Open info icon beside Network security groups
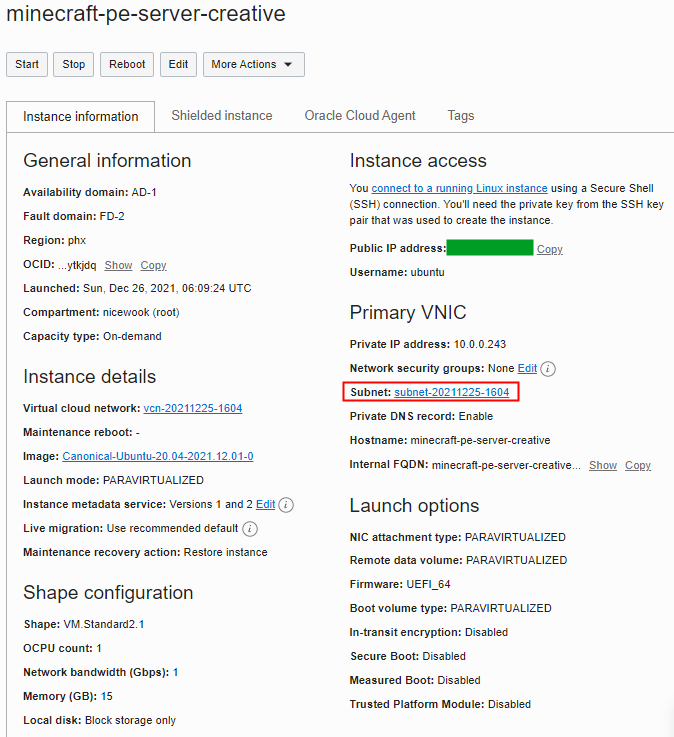This screenshot has width=674, height=737. click(x=548, y=369)
